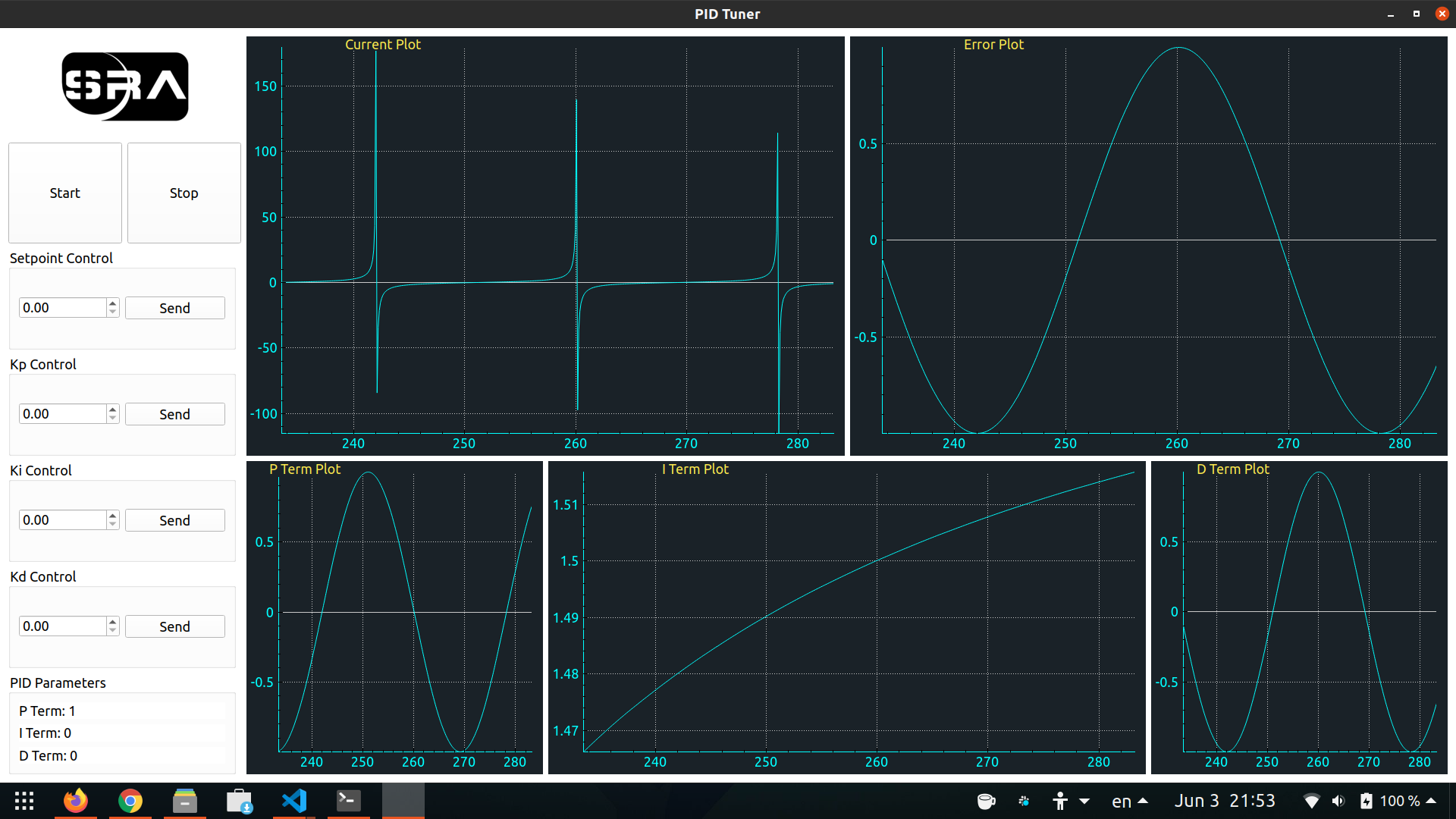The width and height of the screenshot is (1456, 819).
Task: Send the Setpoint Control value
Action: tap(174, 308)
